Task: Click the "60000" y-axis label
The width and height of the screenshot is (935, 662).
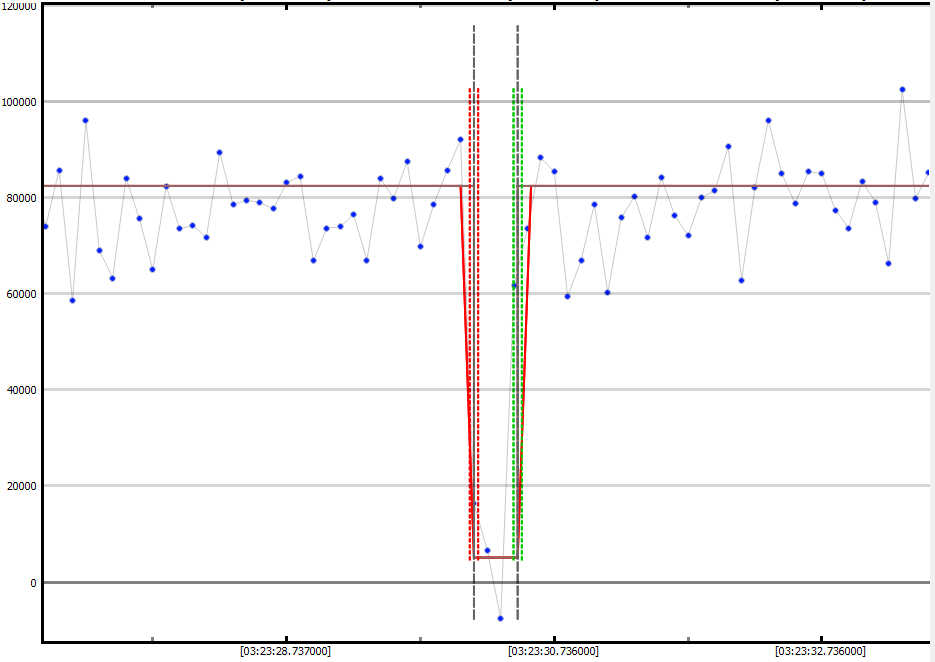Action: pyautogui.click(x=22, y=294)
